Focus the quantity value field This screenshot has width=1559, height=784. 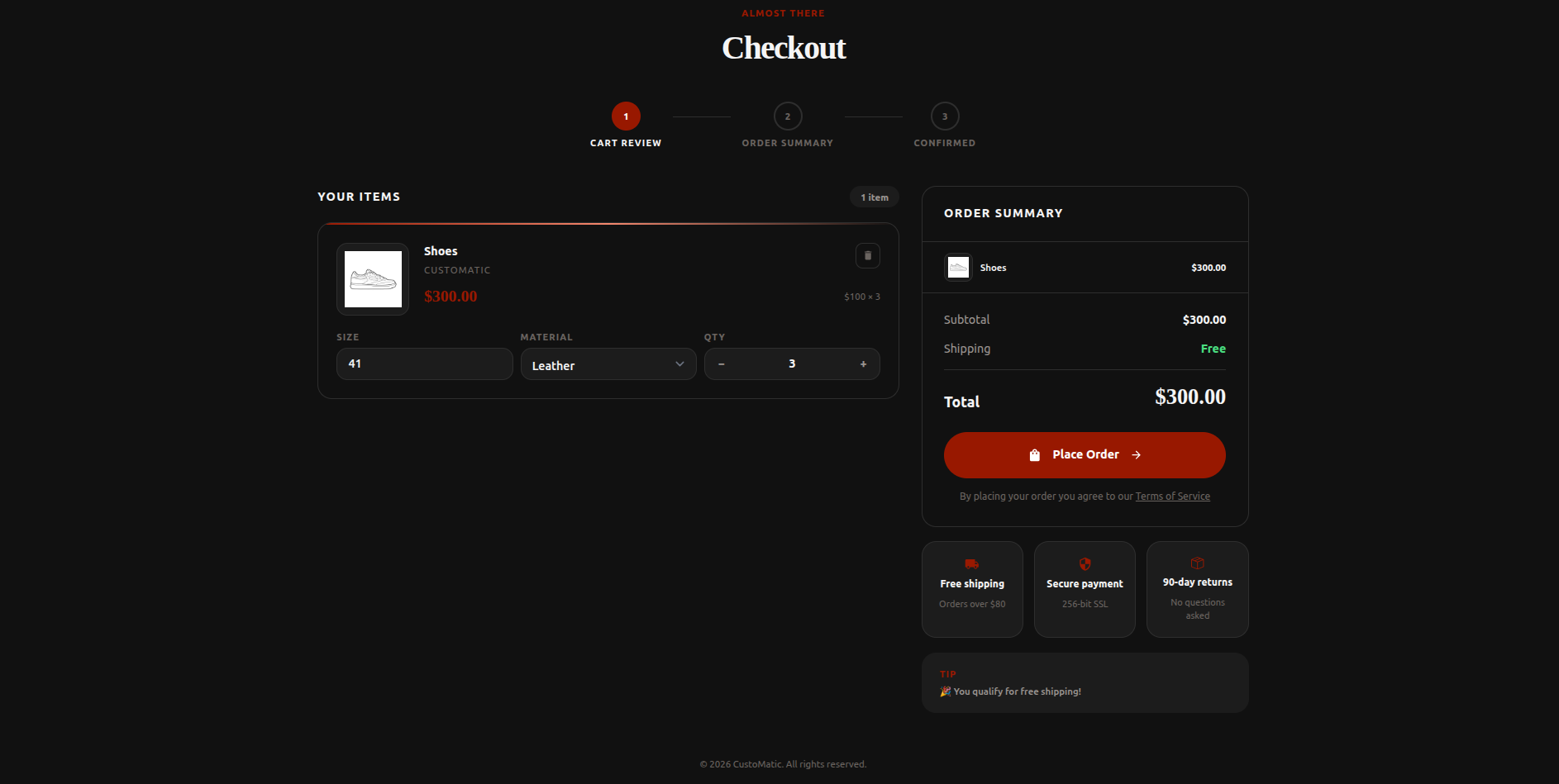pyautogui.click(x=792, y=364)
